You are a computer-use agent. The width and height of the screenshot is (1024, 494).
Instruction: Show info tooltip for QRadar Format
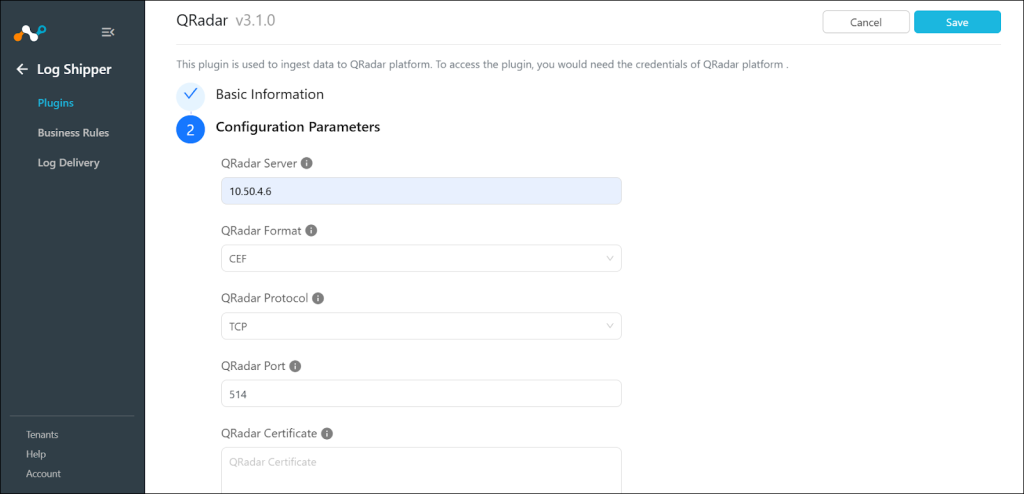click(312, 231)
